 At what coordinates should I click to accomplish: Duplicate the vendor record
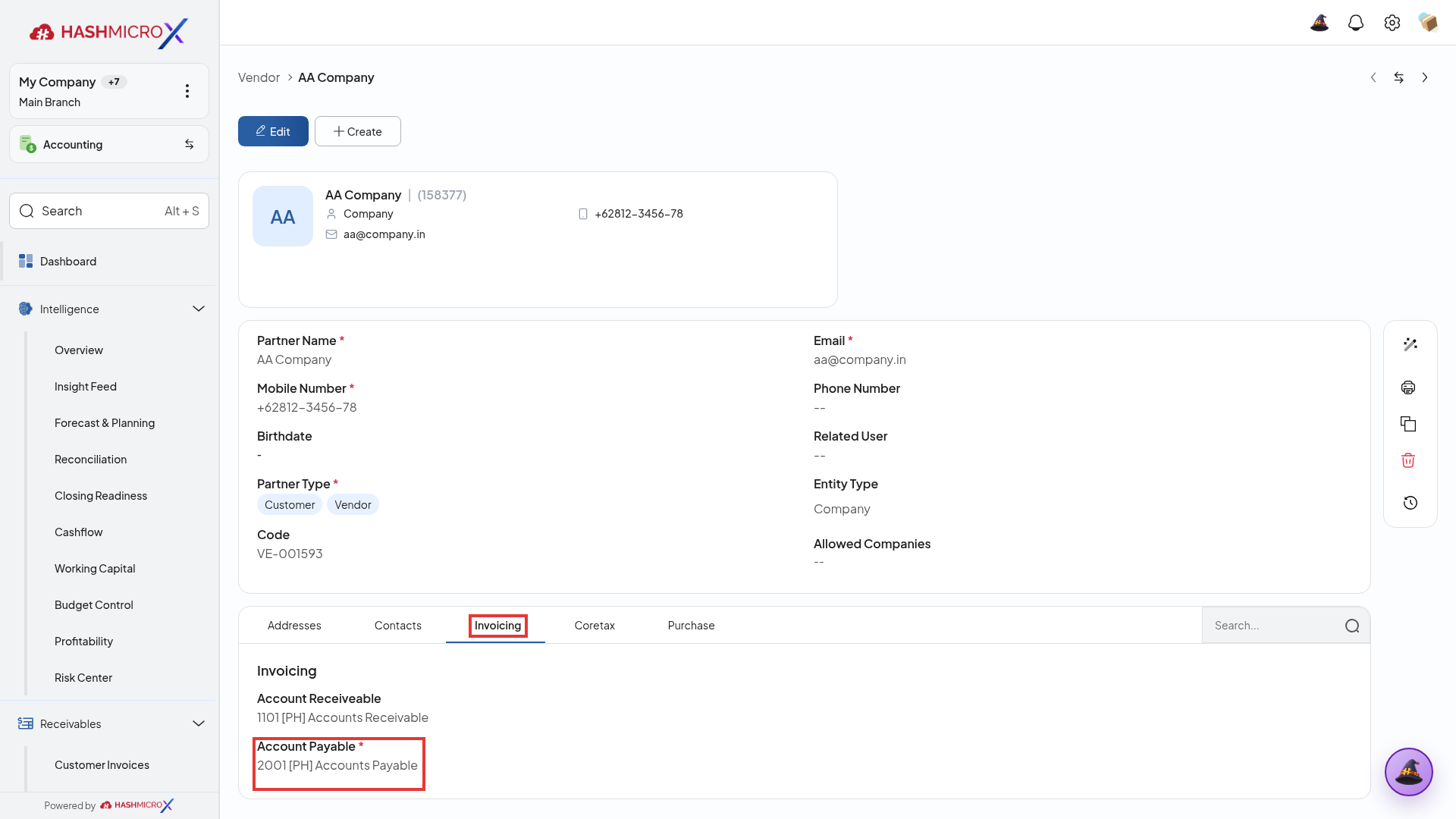(x=1408, y=424)
